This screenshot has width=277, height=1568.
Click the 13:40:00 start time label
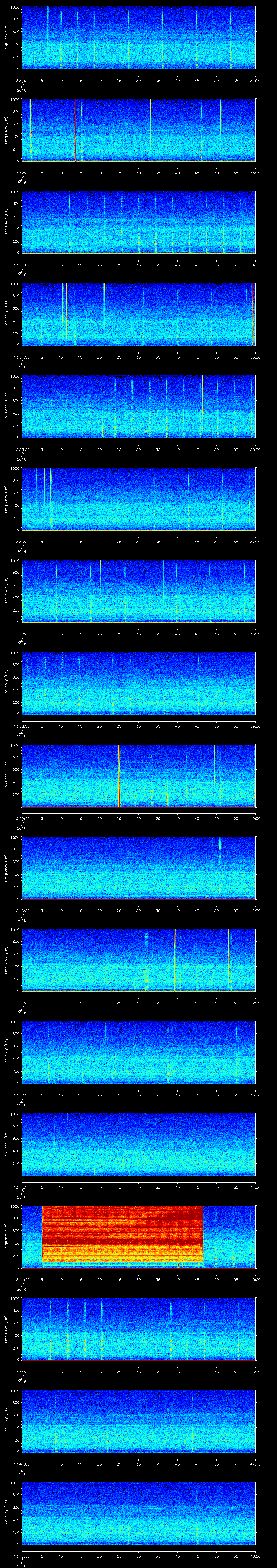pyautogui.click(x=21, y=910)
